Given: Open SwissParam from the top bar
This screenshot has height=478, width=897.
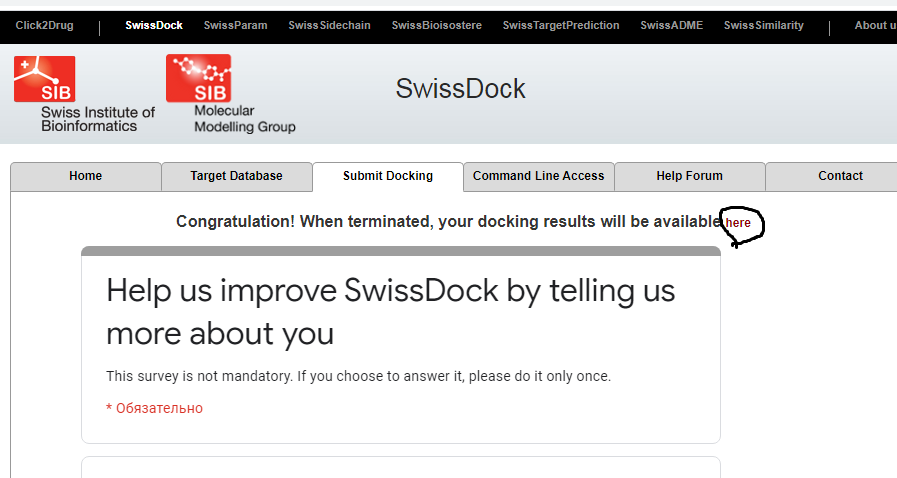Looking at the screenshot, I should [235, 25].
